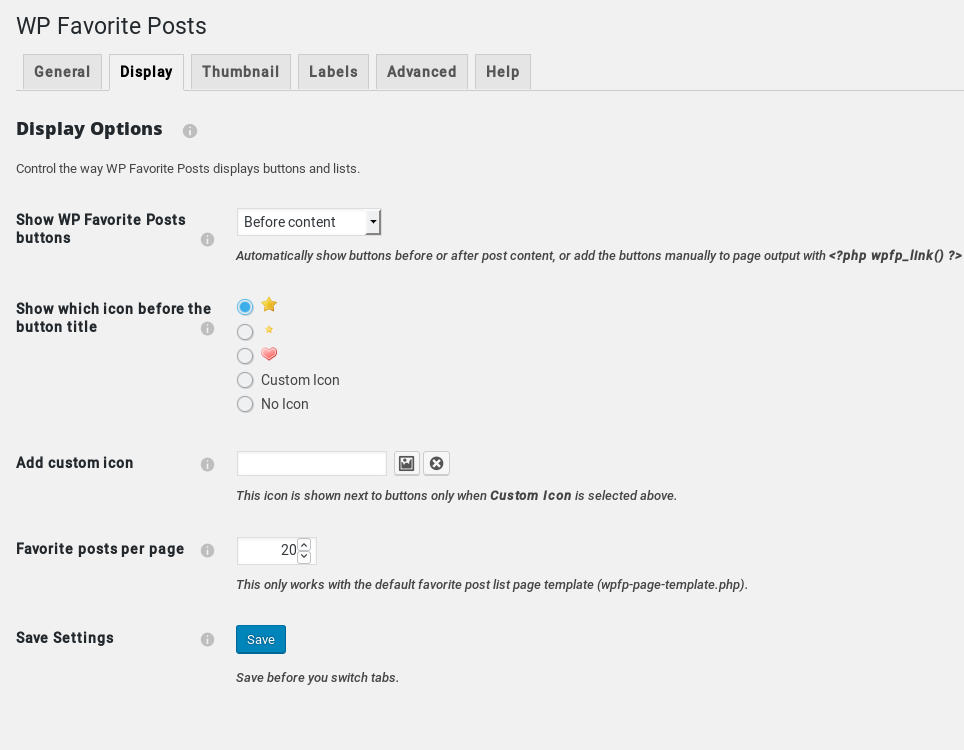Click the 'Display Options' heading
This screenshot has width=964, height=750.
(x=89, y=129)
